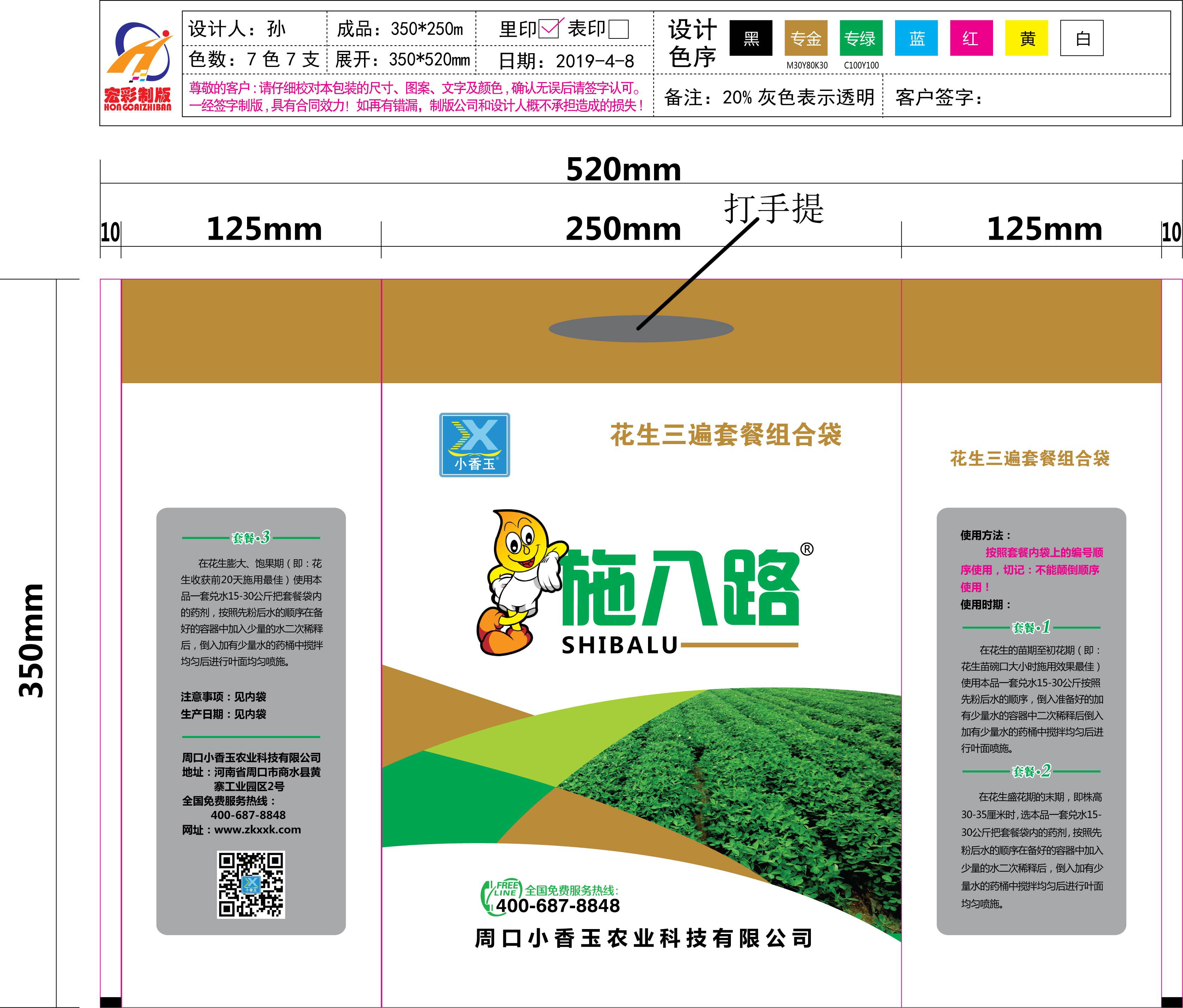Click the QR code on left panel
Viewport: 1183px width, 1008px height.
click(x=251, y=884)
